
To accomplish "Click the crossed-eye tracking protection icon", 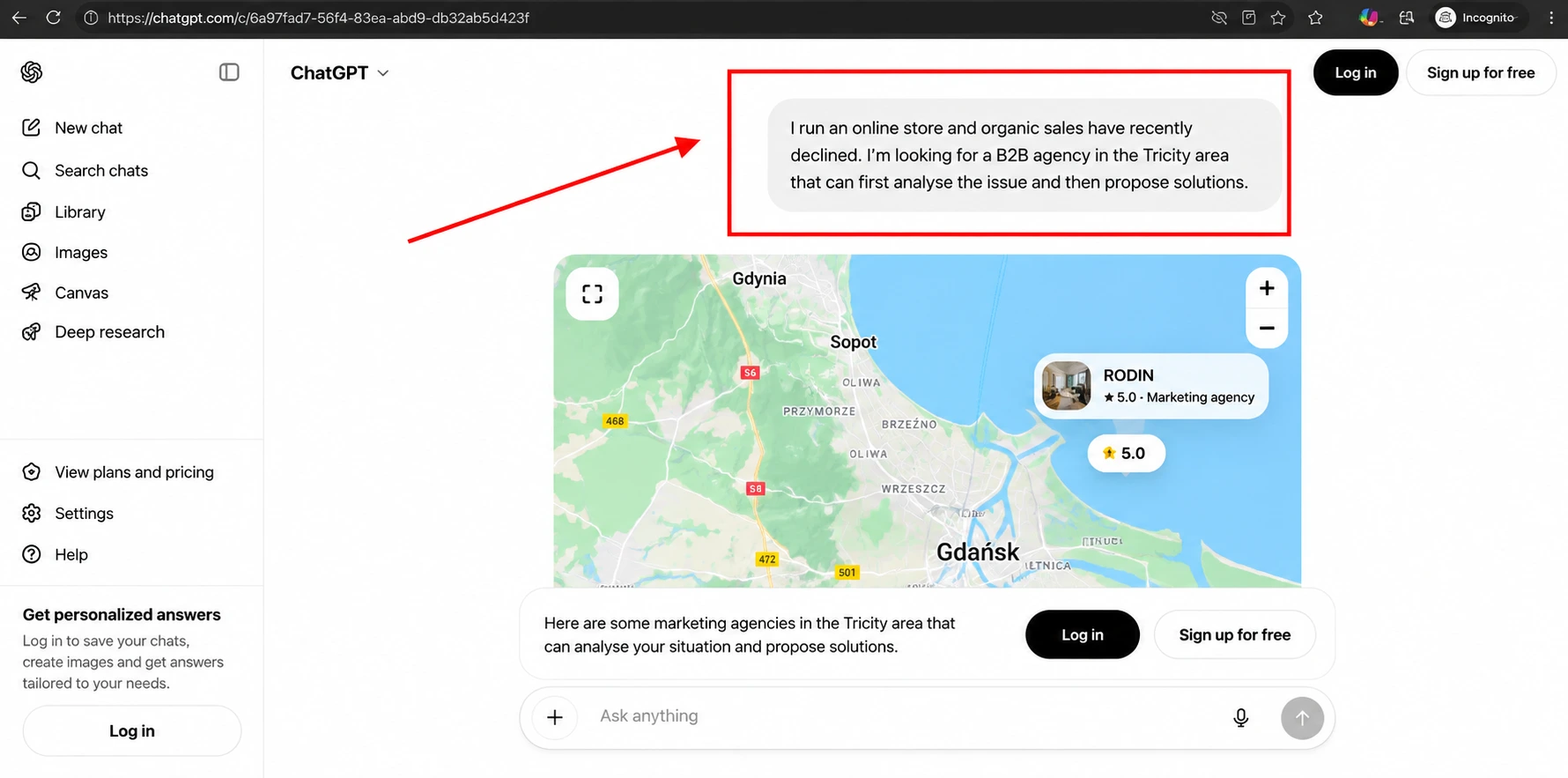I will [1219, 18].
